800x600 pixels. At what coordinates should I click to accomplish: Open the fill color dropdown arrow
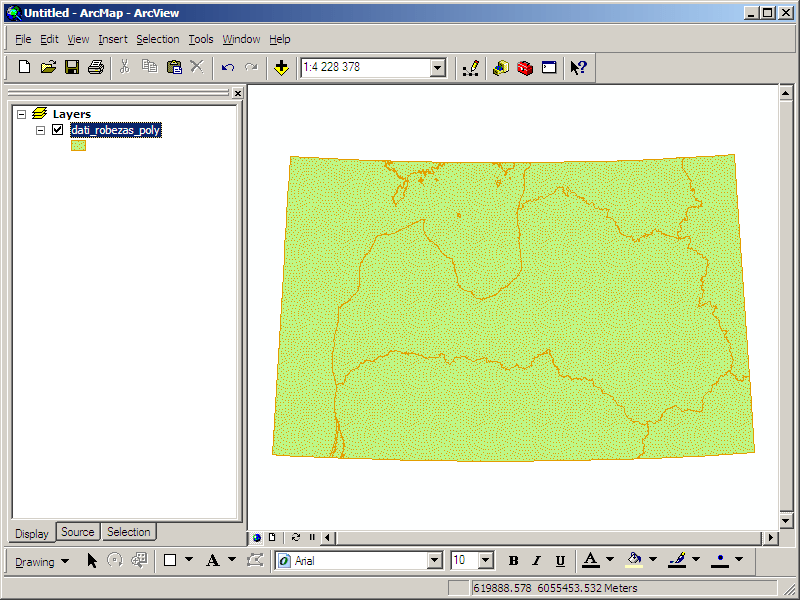point(653,560)
